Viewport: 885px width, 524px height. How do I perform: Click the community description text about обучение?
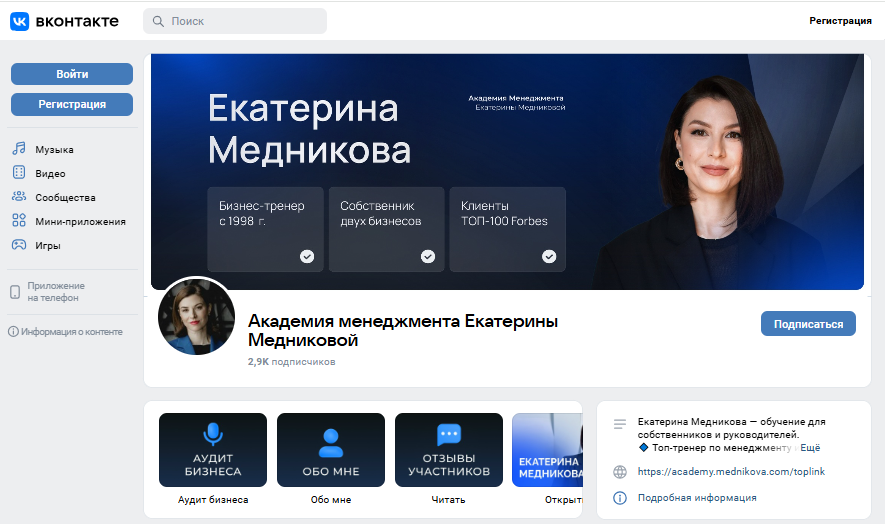click(x=731, y=435)
